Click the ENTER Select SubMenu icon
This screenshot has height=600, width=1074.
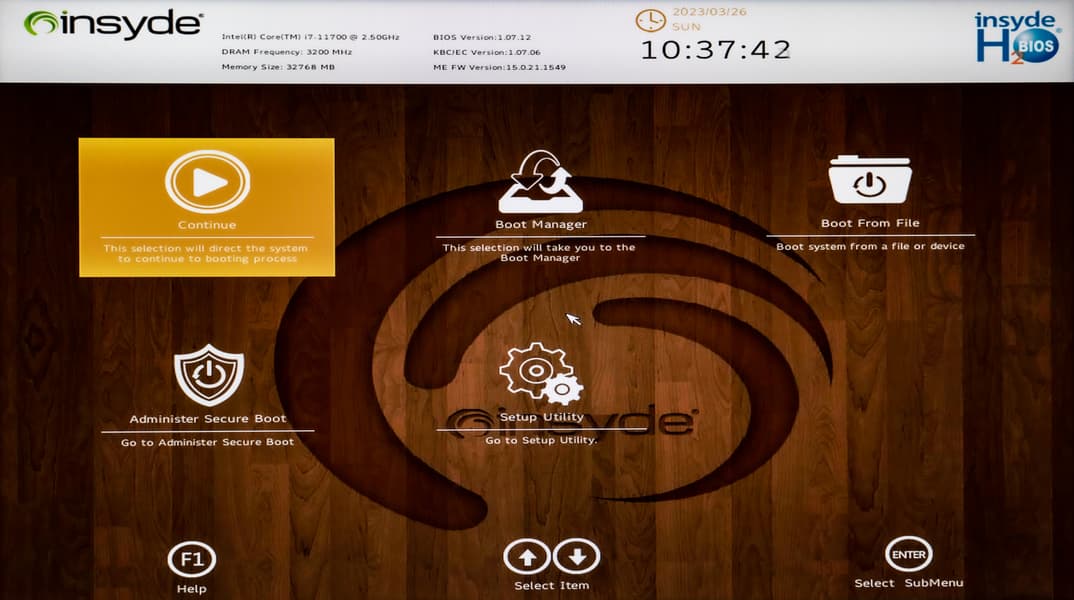pyautogui.click(x=908, y=554)
